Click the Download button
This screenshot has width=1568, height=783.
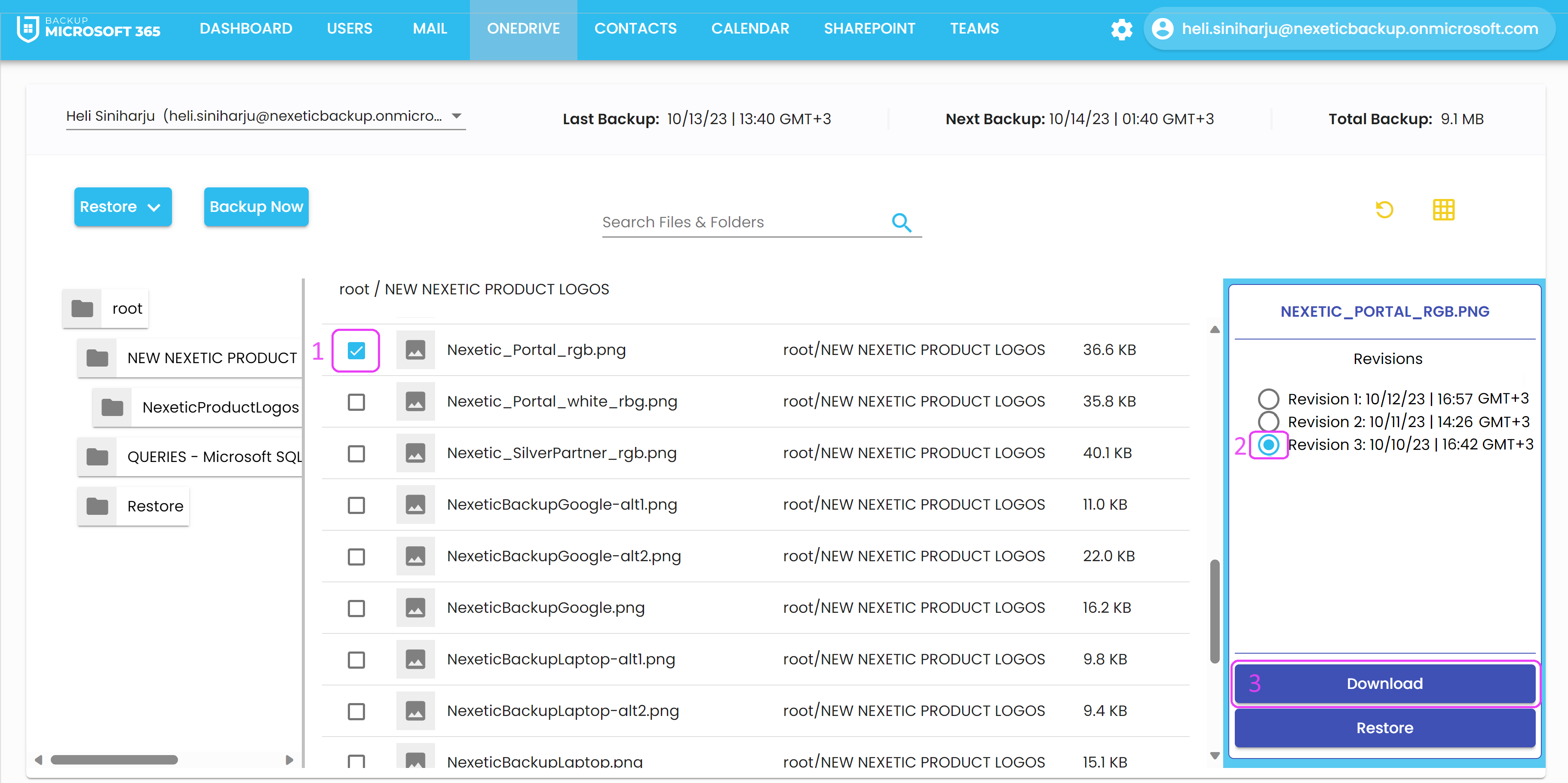tap(1385, 683)
